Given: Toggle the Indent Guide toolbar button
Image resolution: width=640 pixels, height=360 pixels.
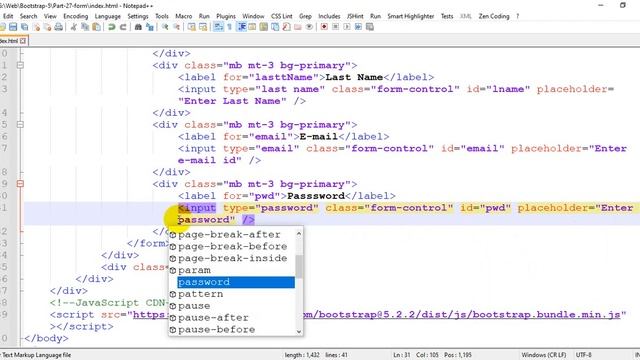Looking at the screenshot, I should click(241, 27).
